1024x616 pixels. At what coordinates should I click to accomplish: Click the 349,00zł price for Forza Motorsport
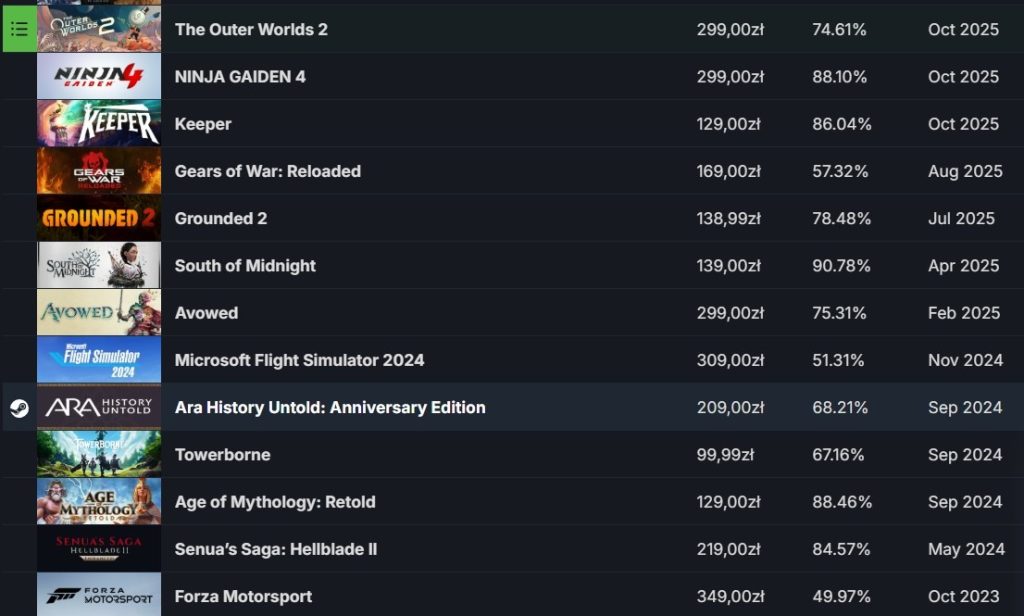coord(730,596)
